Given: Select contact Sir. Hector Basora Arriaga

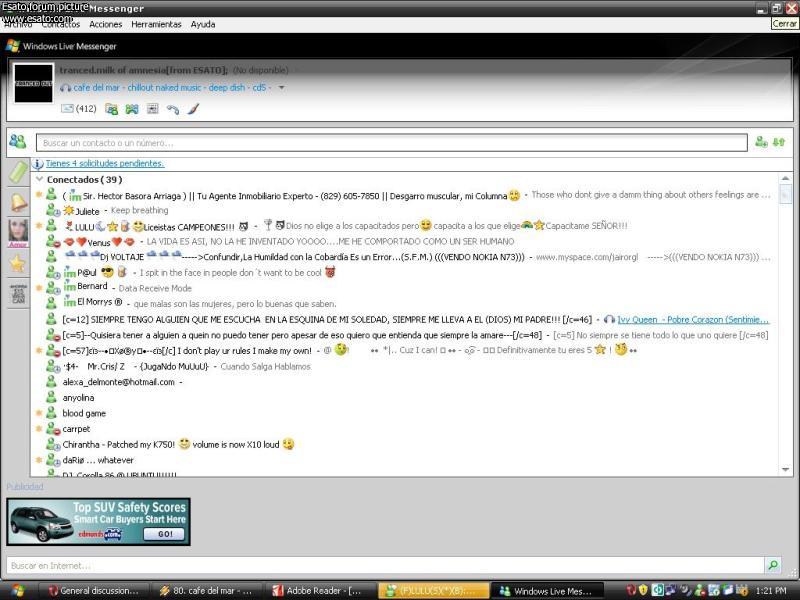Looking at the screenshot, I should [403, 195].
